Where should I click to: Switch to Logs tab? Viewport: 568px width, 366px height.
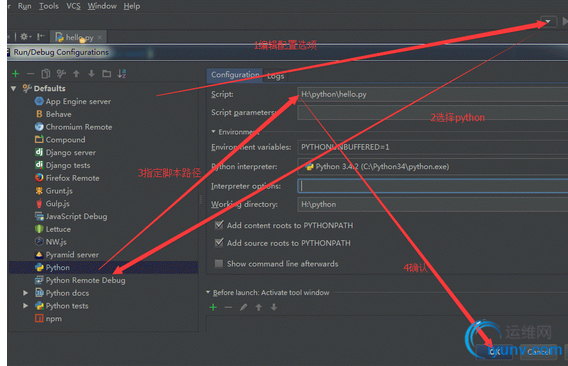[x=276, y=76]
